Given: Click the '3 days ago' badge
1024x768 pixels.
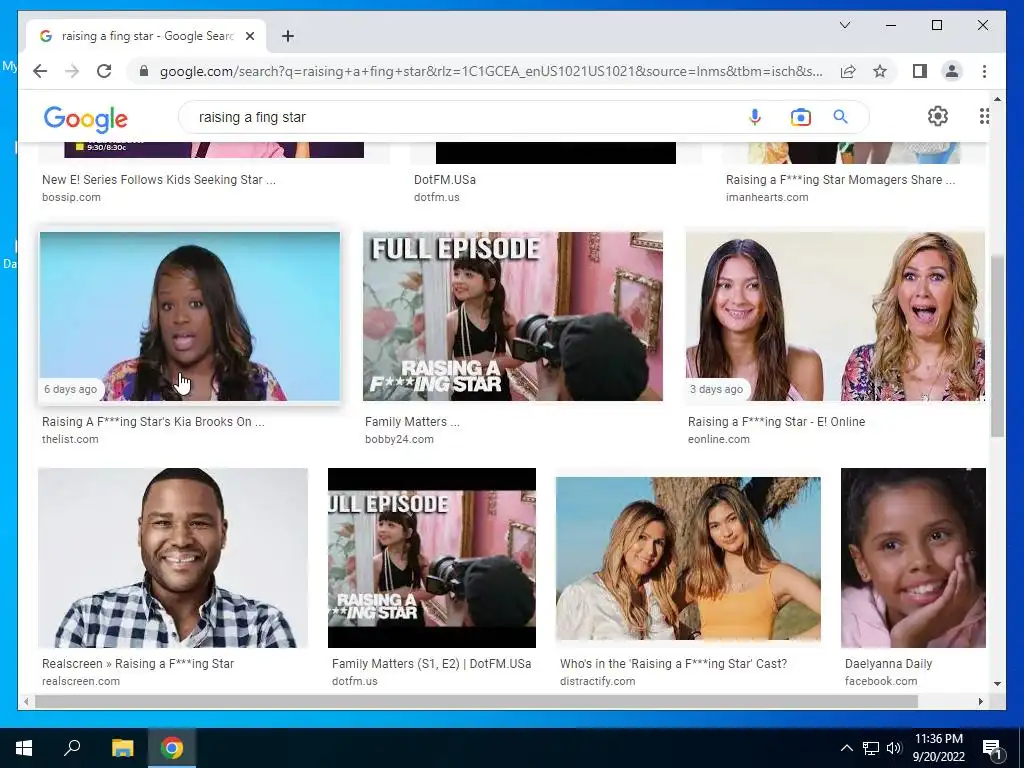Looking at the screenshot, I should tap(716, 389).
